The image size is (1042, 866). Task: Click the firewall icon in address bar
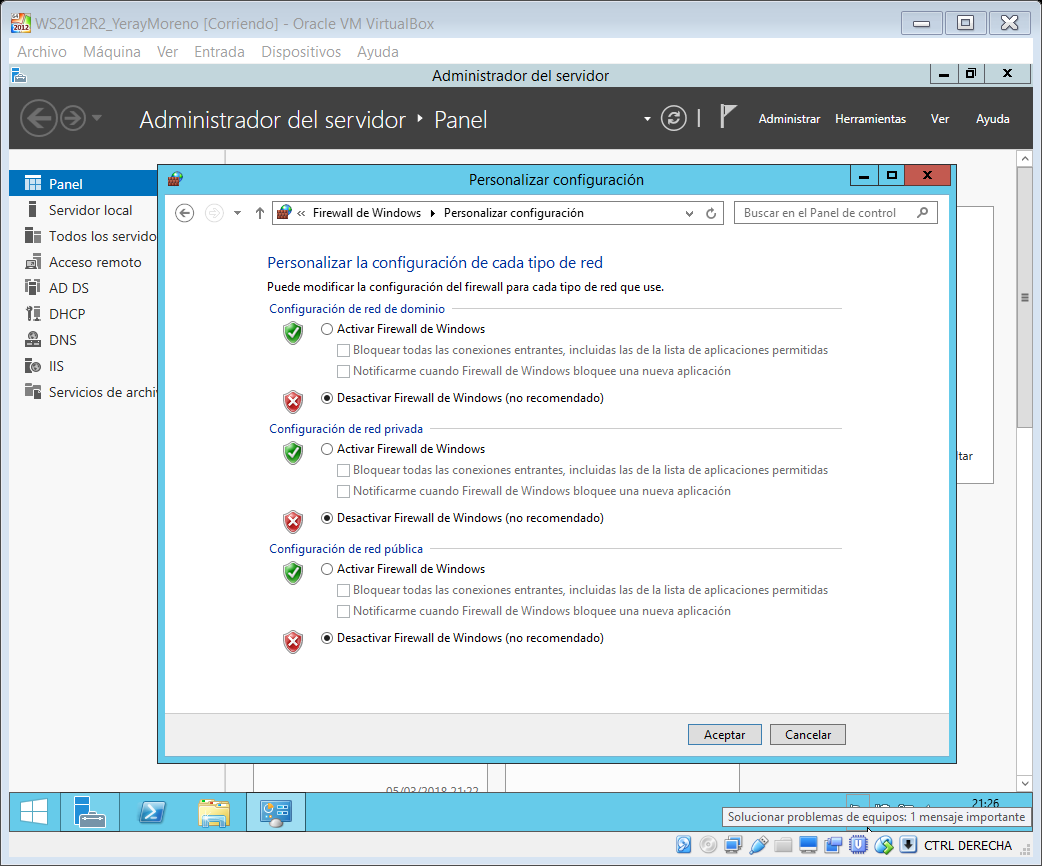284,213
